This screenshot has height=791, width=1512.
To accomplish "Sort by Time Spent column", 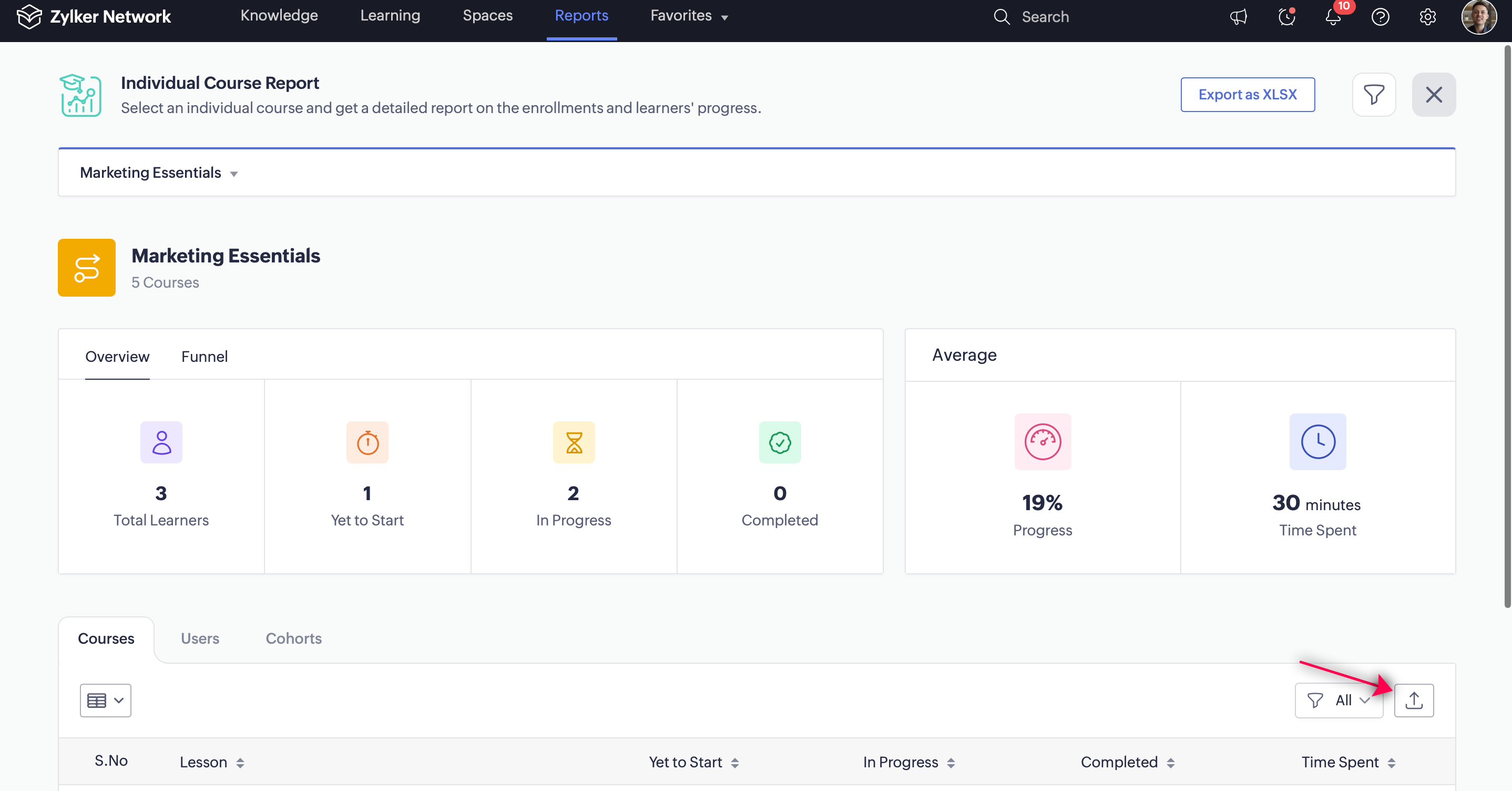I will (1391, 763).
